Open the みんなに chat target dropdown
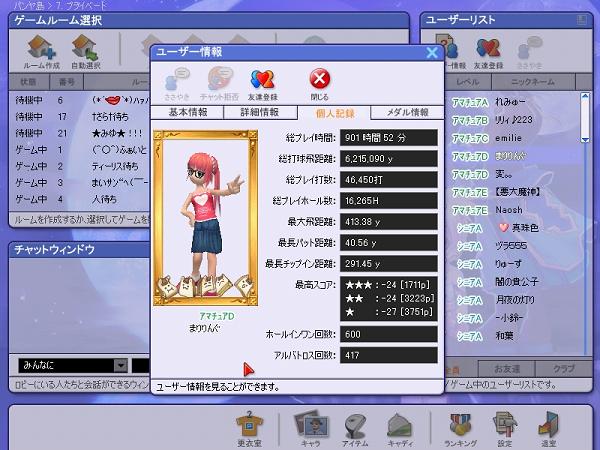600x450 pixels. coord(121,365)
